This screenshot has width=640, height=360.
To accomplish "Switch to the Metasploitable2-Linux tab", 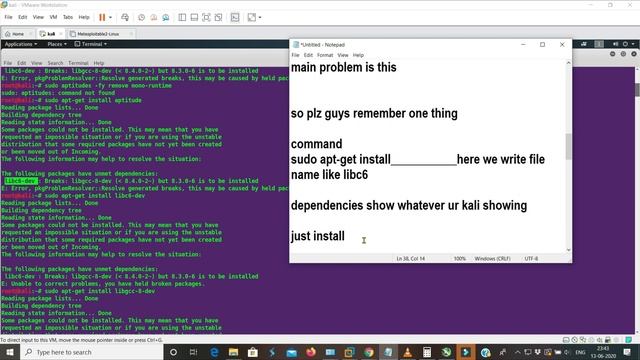I will (98, 34).
